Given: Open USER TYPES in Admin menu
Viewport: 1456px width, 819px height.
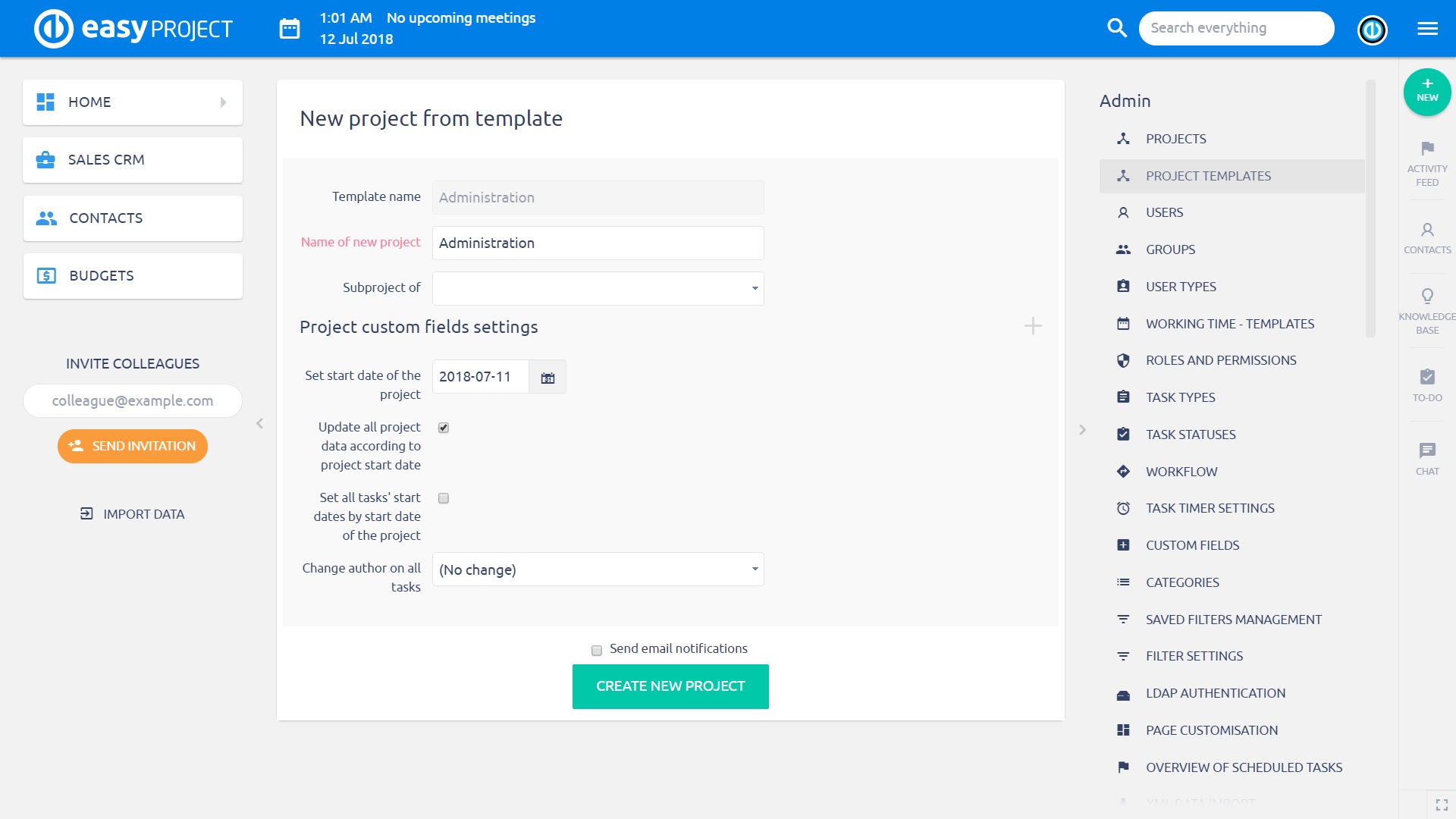Looking at the screenshot, I should click(1232, 287).
